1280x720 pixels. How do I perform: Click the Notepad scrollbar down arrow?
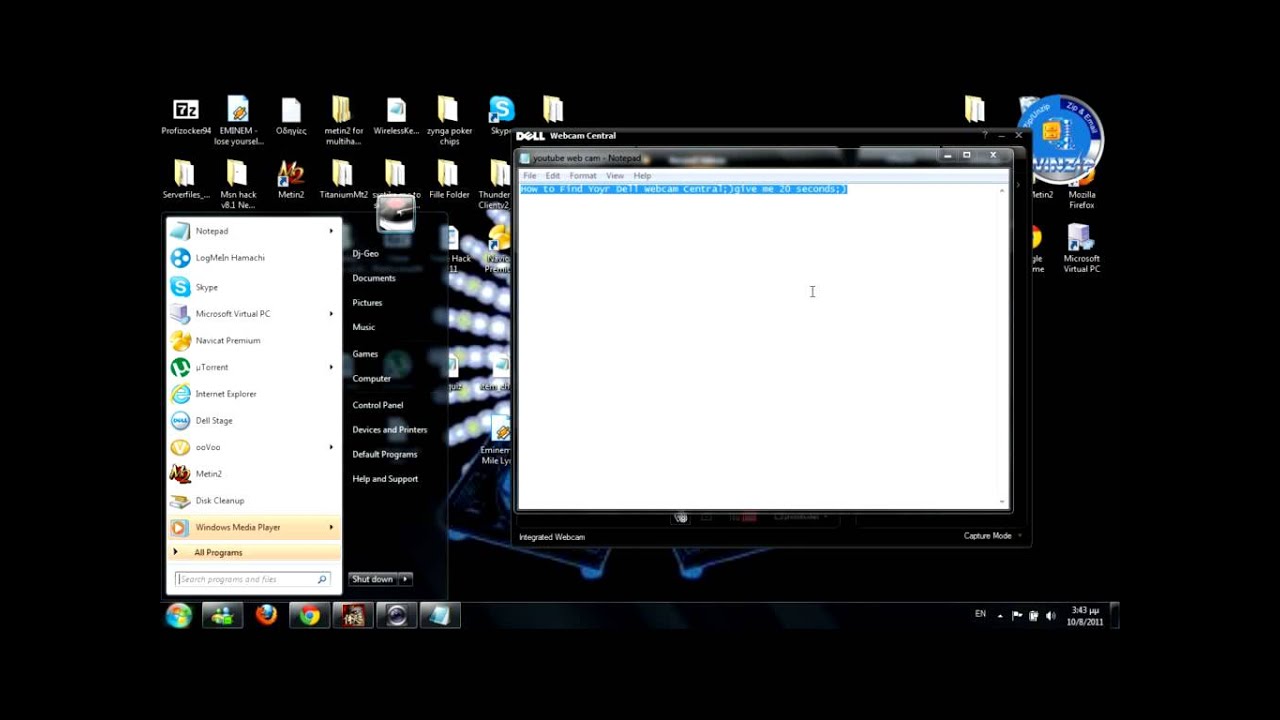(1003, 502)
